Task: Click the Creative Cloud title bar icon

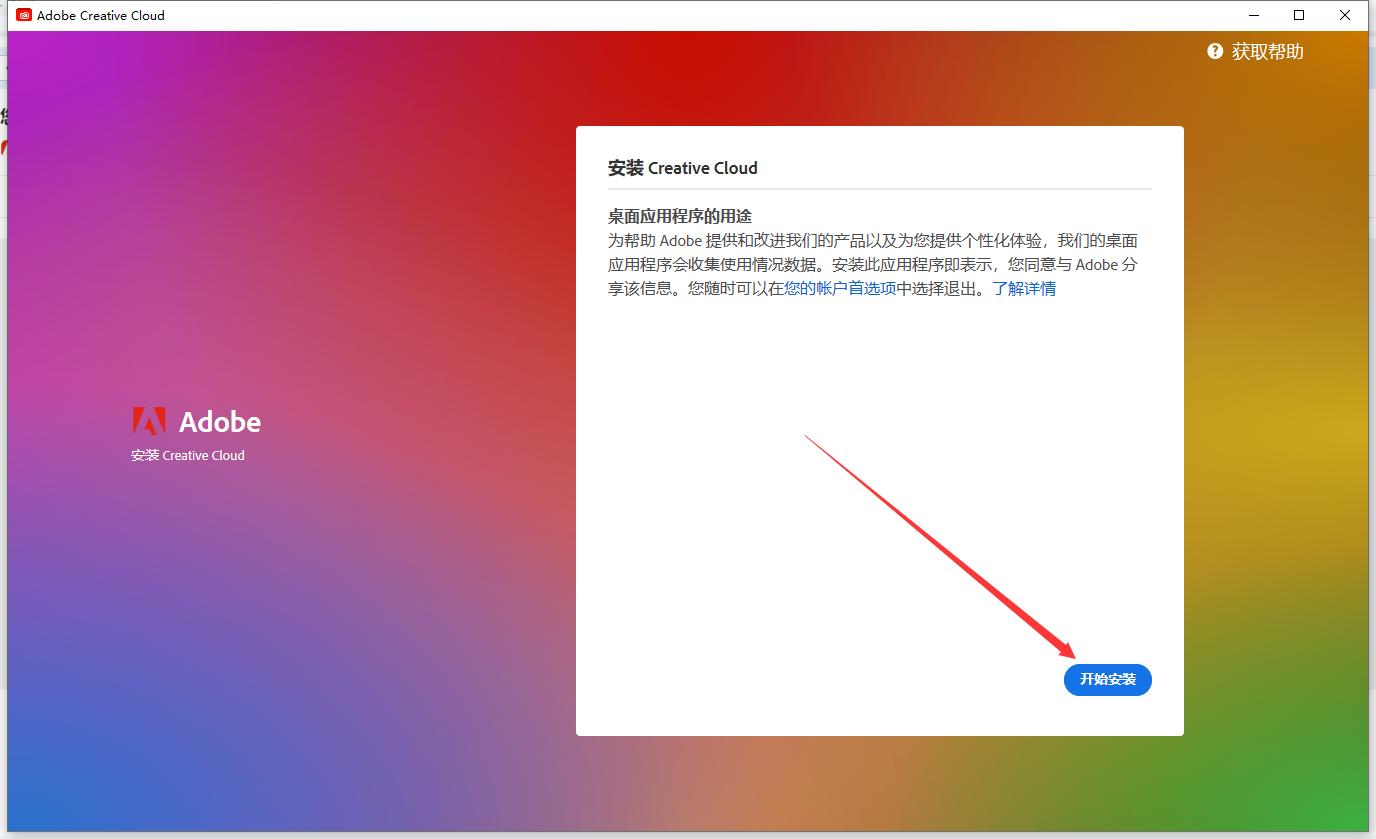Action: [24, 15]
